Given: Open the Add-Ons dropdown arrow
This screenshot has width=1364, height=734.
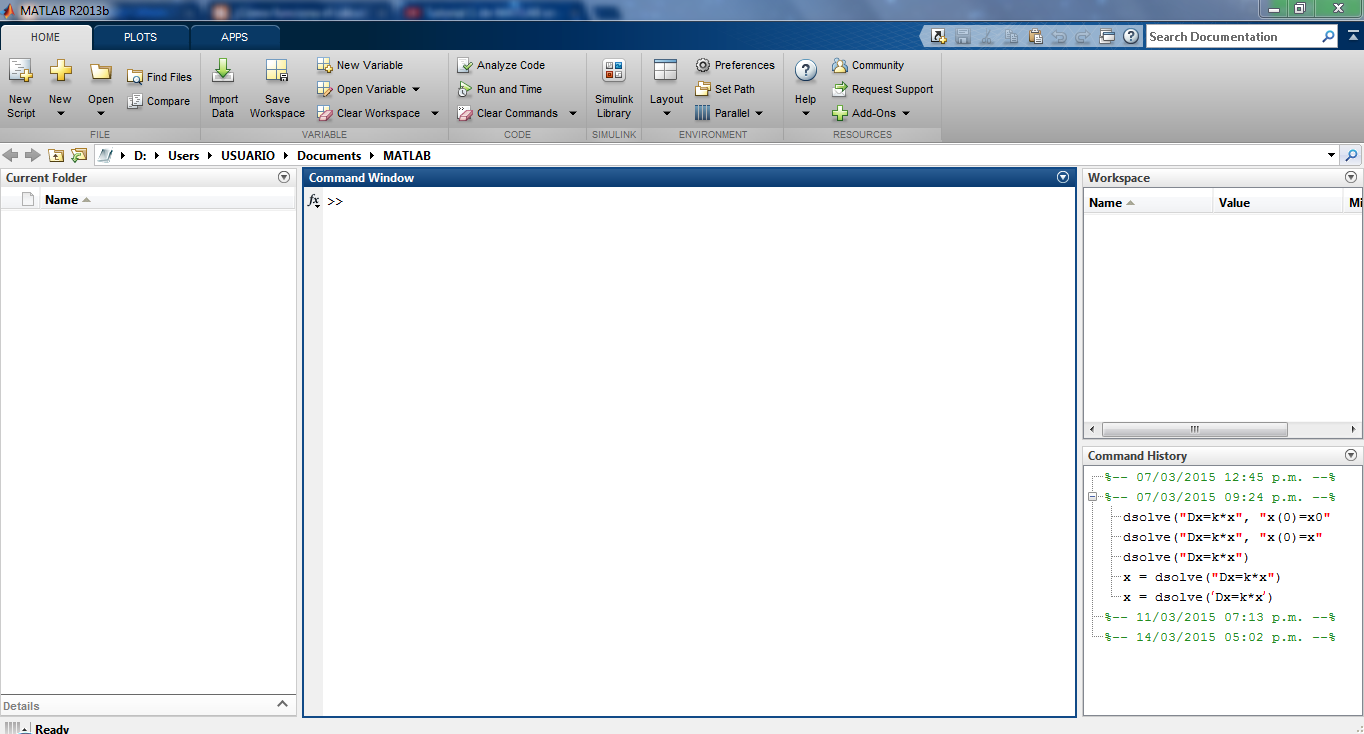Looking at the screenshot, I should pyautogui.click(x=906, y=113).
